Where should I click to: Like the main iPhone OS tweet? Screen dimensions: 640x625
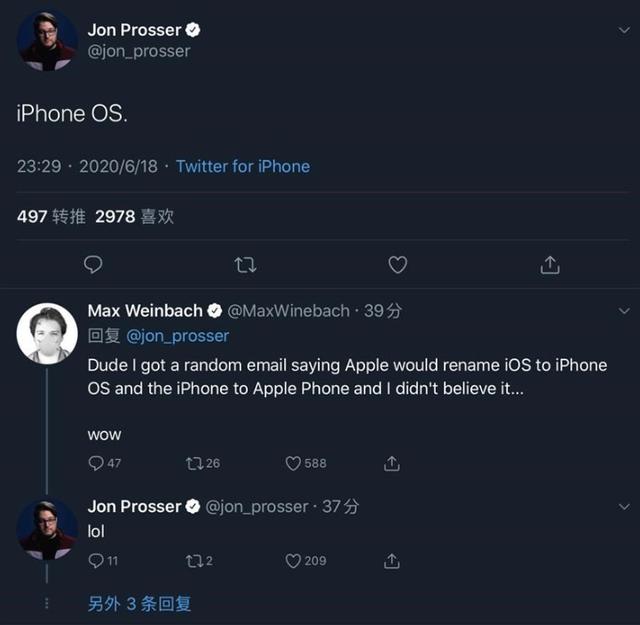(397, 265)
